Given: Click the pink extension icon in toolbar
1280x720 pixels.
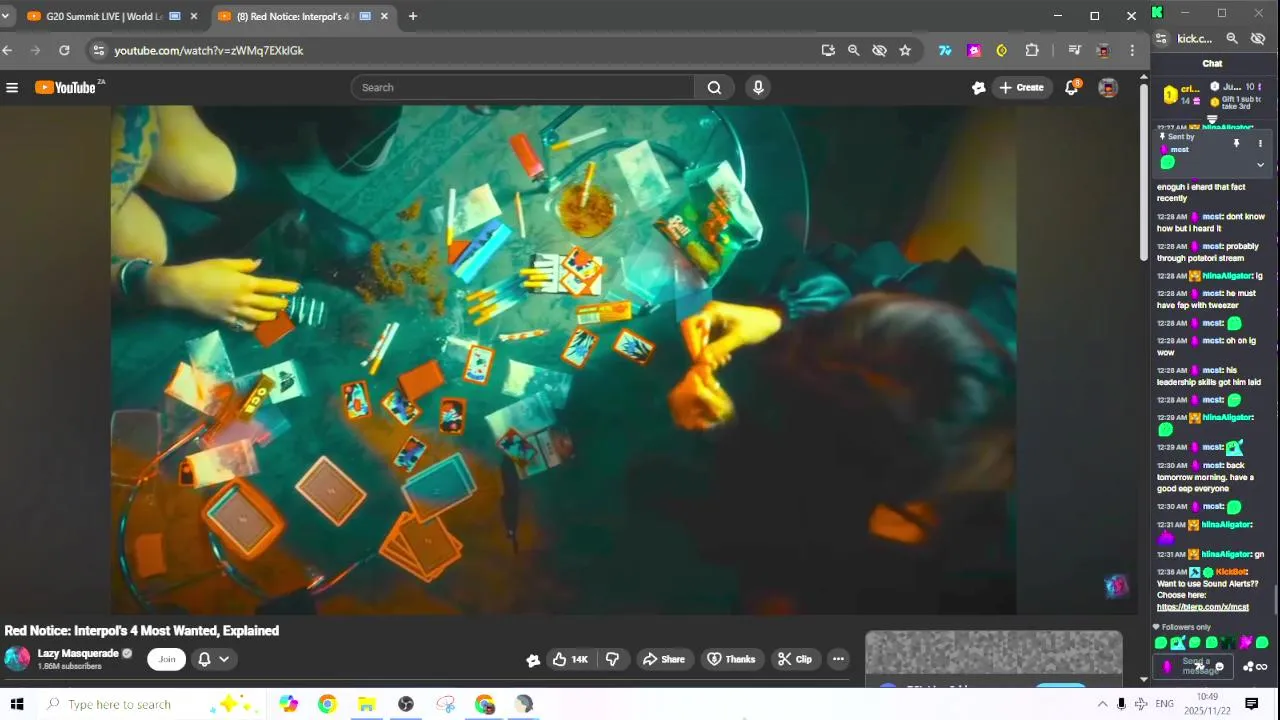Looking at the screenshot, I should 974,50.
